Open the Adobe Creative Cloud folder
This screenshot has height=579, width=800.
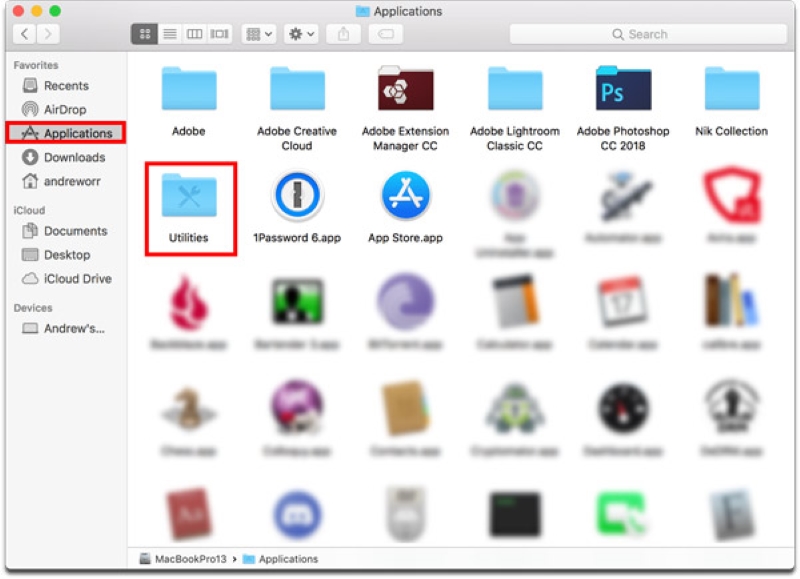coord(297,89)
